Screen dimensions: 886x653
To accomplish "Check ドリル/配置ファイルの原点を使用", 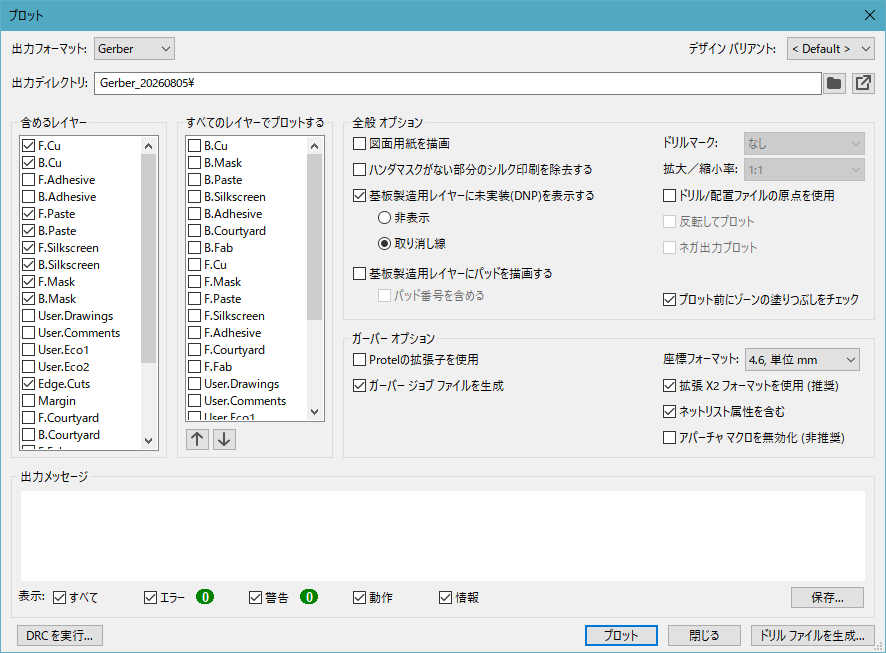I will (670, 195).
